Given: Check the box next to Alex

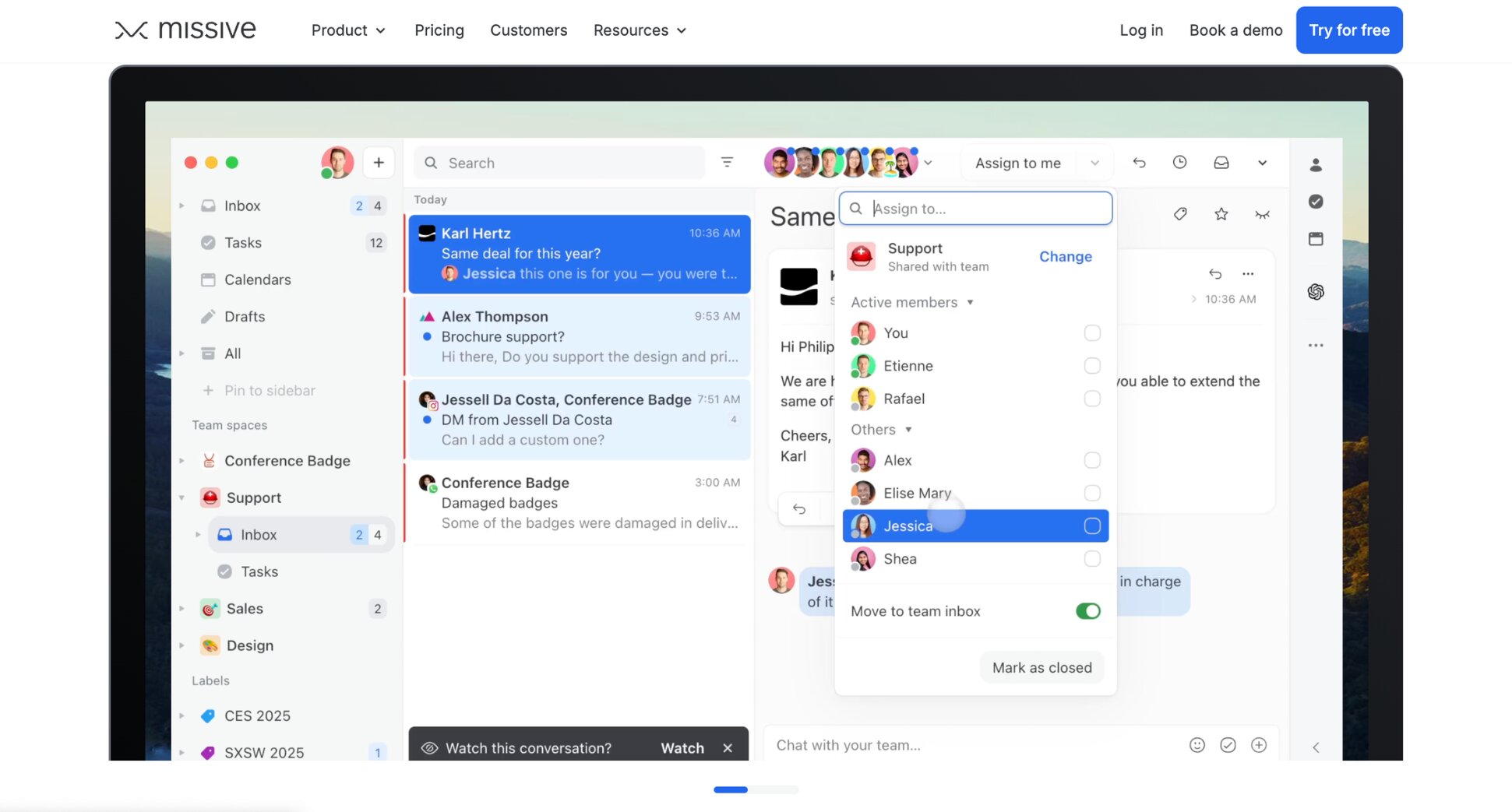Looking at the screenshot, I should coord(1092,461).
